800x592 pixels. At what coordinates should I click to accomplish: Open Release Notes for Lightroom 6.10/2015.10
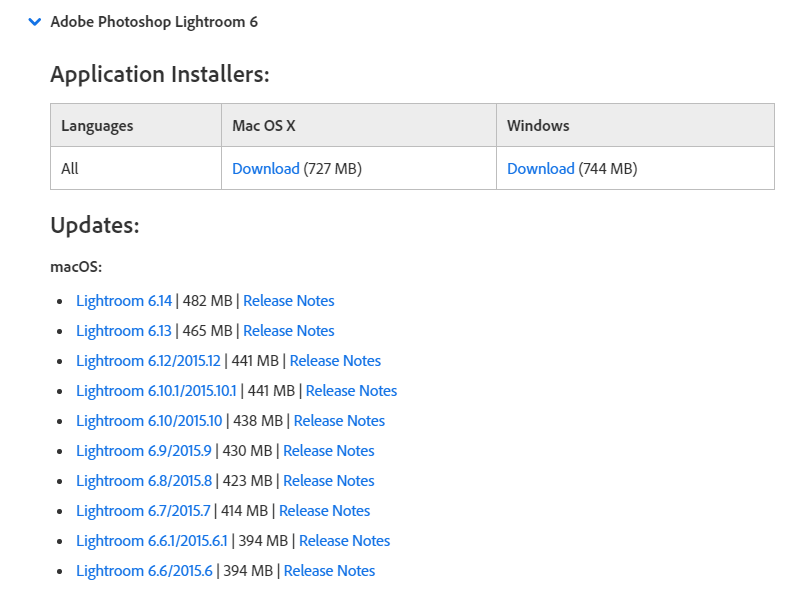pyautogui.click(x=339, y=421)
